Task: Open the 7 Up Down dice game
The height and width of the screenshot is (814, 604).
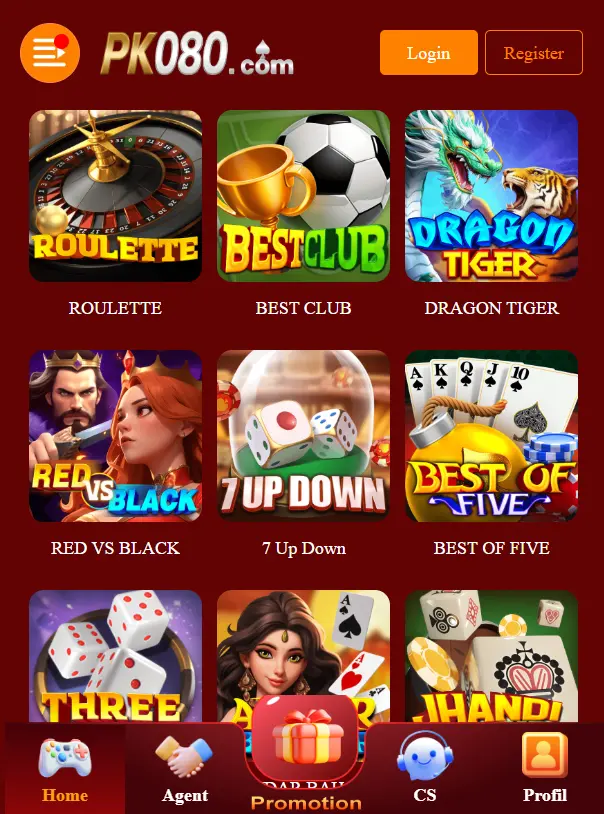Action: (303, 436)
